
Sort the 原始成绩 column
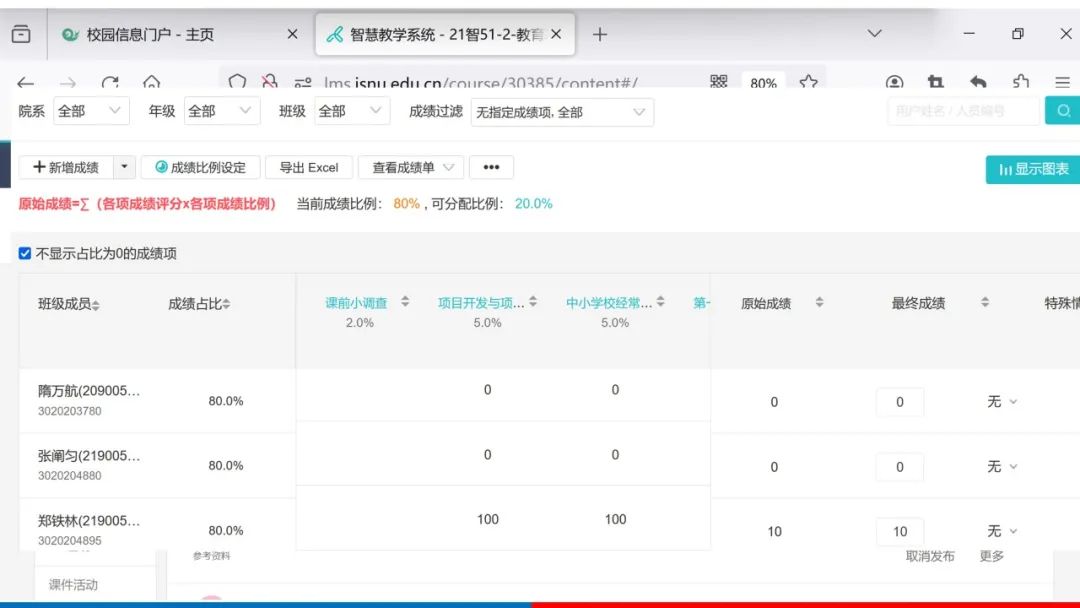(x=819, y=302)
